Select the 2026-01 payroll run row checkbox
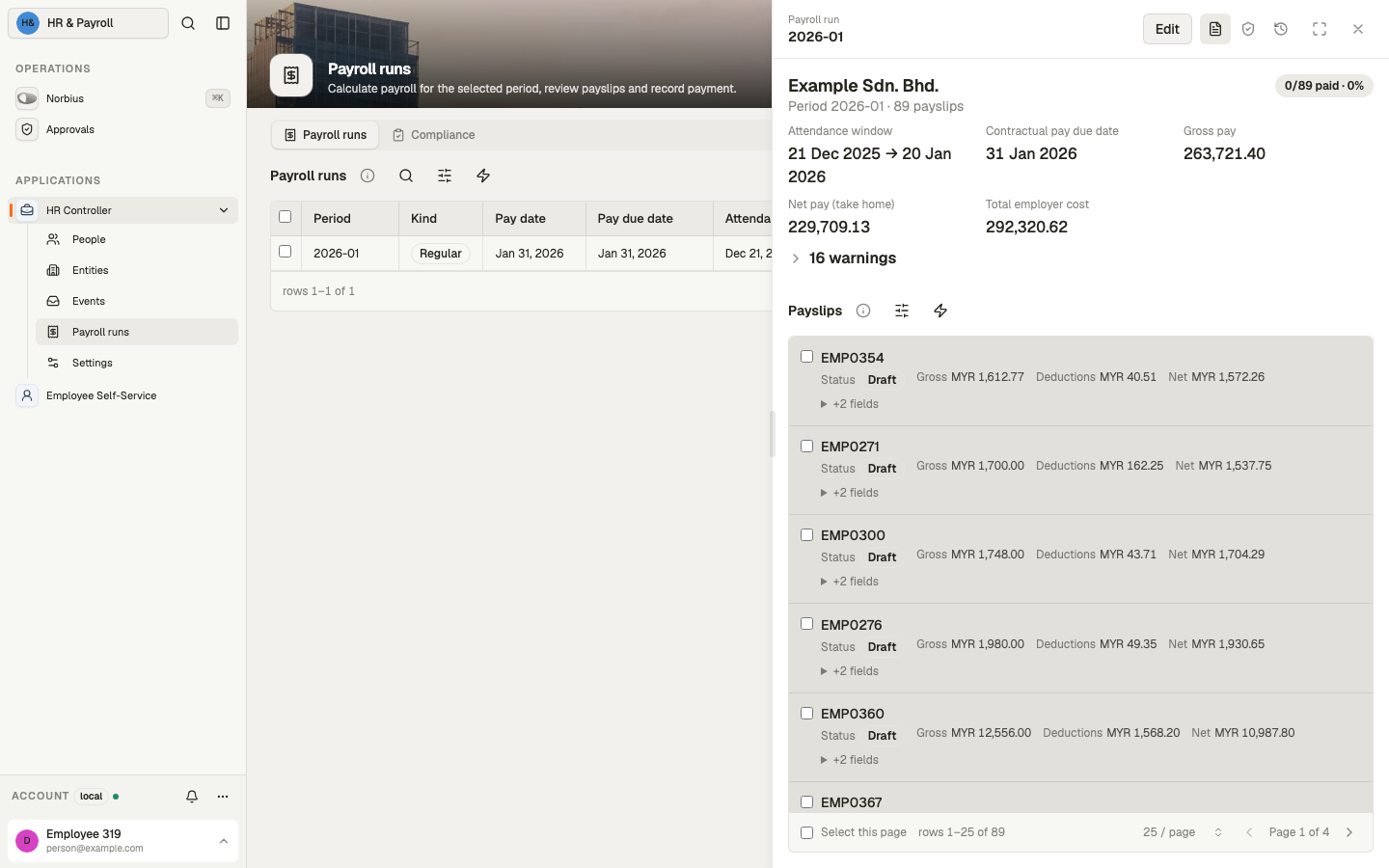Image resolution: width=1389 pixels, height=868 pixels. pos(285,252)
